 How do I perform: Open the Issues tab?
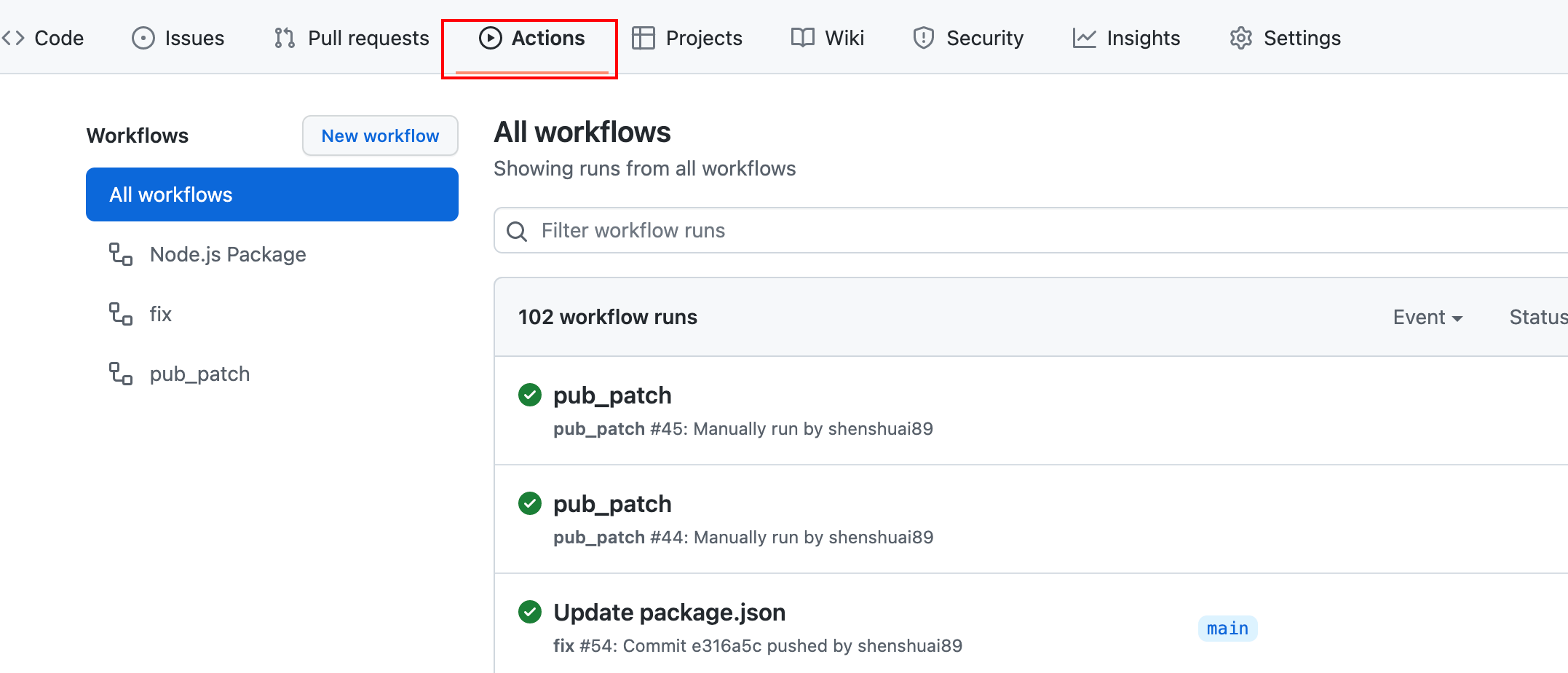[178, 38]
